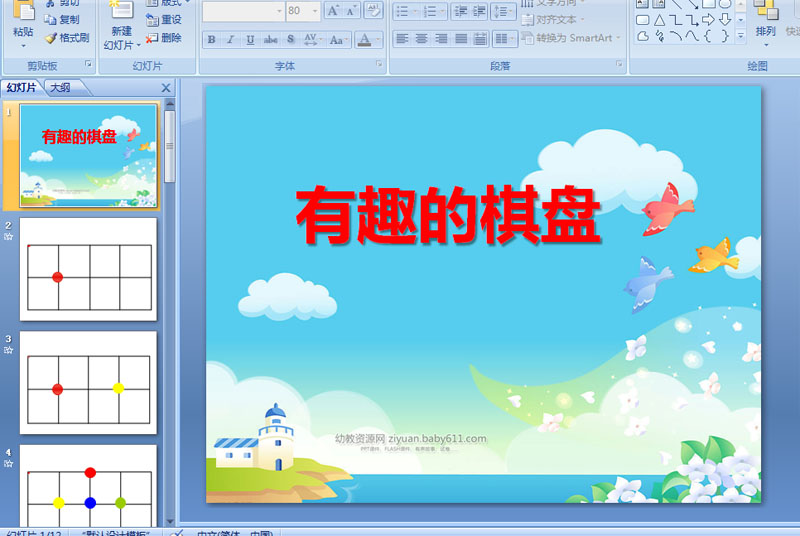
Task: Click the increase font size icon
Action: pyautogui.click(x=333, y=11)
